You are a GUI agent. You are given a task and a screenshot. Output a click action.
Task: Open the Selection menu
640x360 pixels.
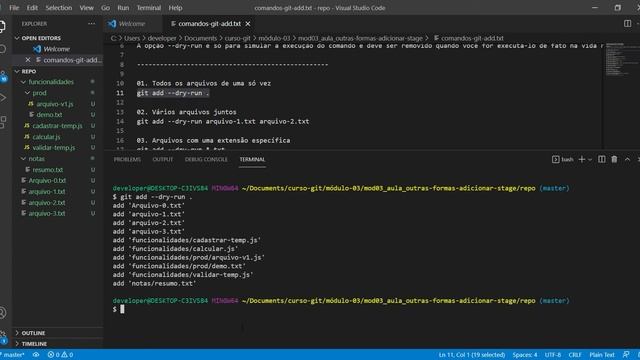[58, 8]
